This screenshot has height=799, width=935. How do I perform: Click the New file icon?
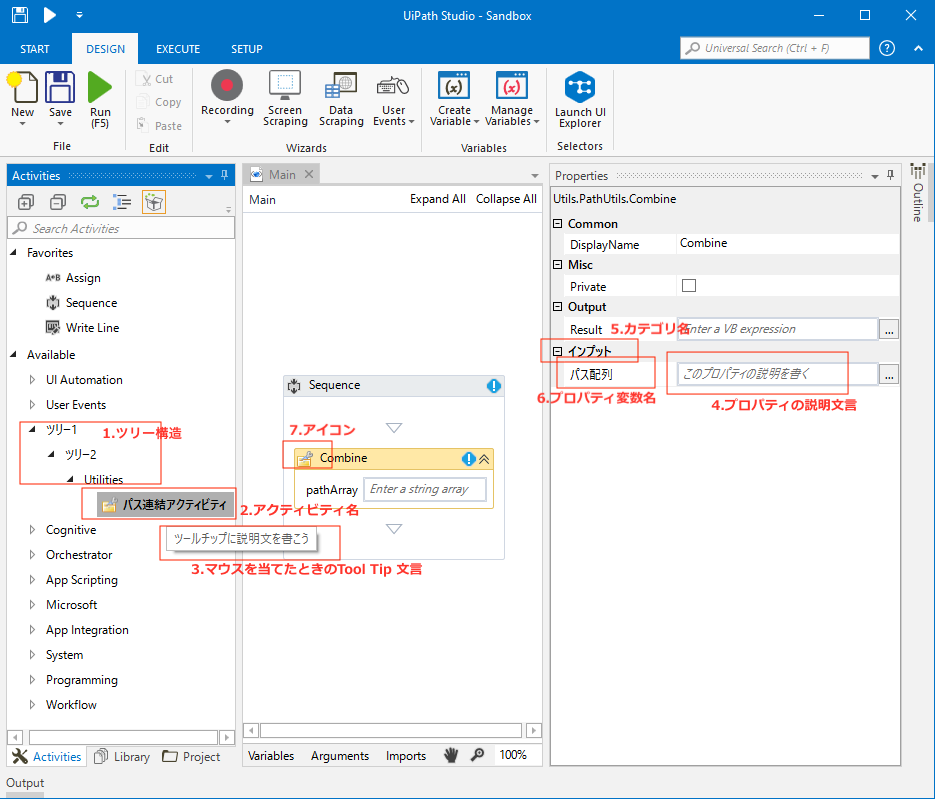click(23, 87)
